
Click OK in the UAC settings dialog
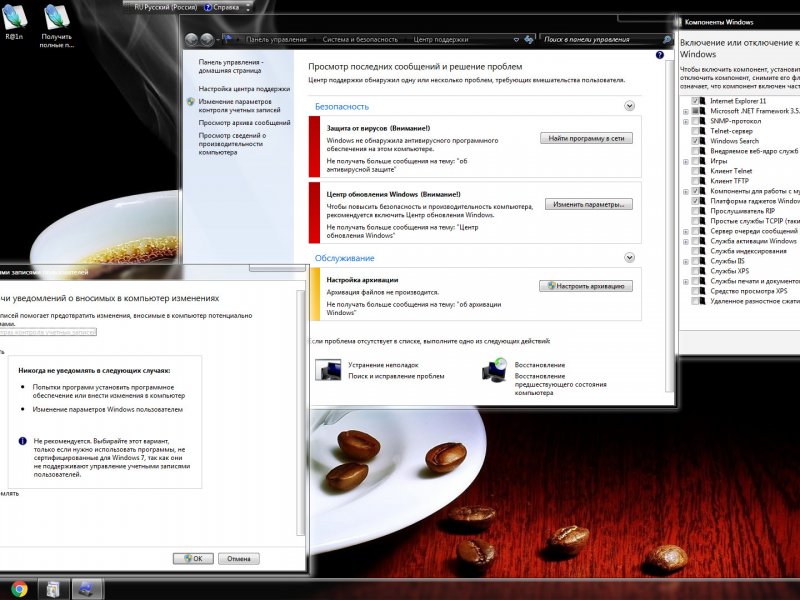click(x=193, y=559)
